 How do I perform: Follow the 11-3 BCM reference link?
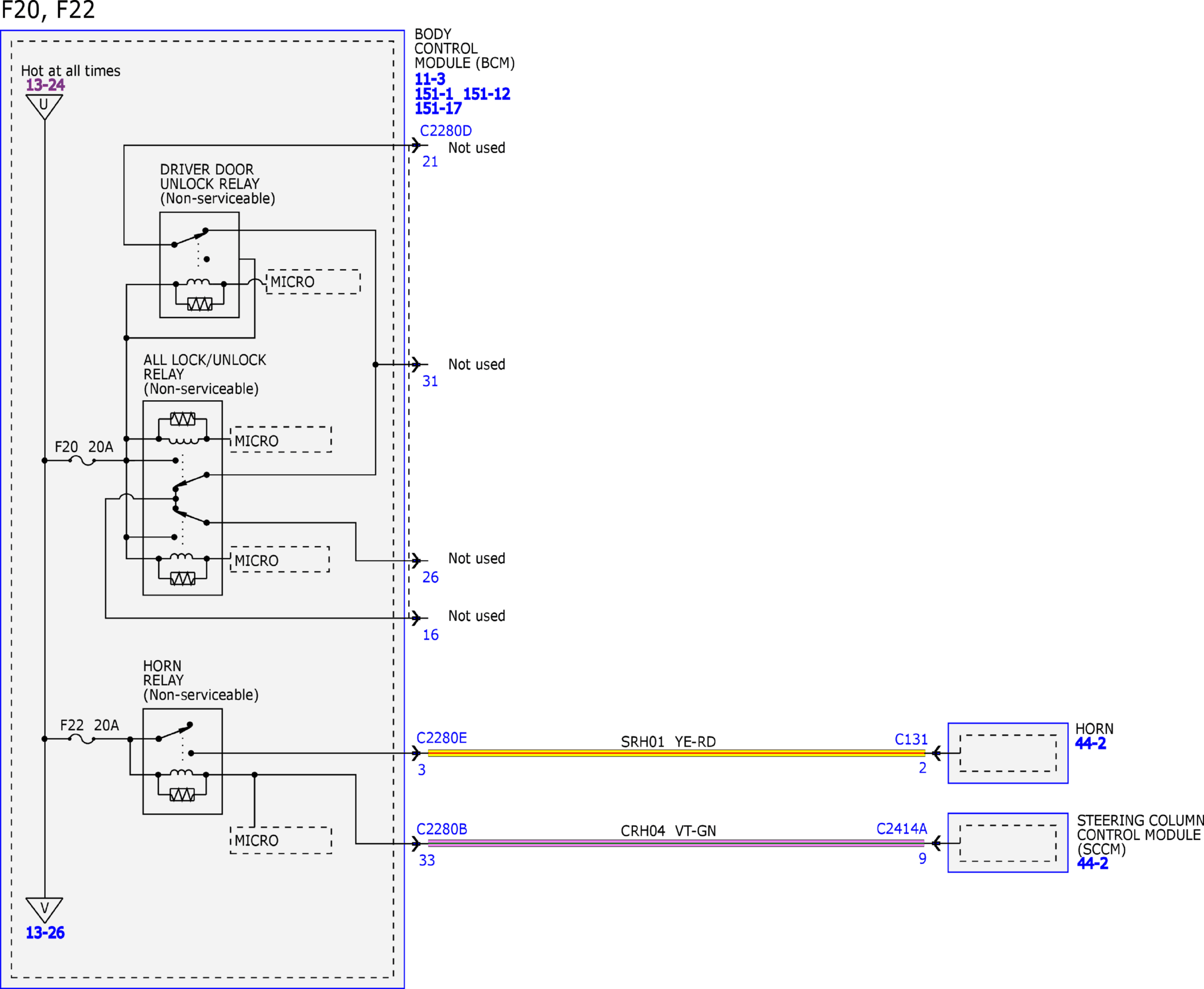[430, 79]
